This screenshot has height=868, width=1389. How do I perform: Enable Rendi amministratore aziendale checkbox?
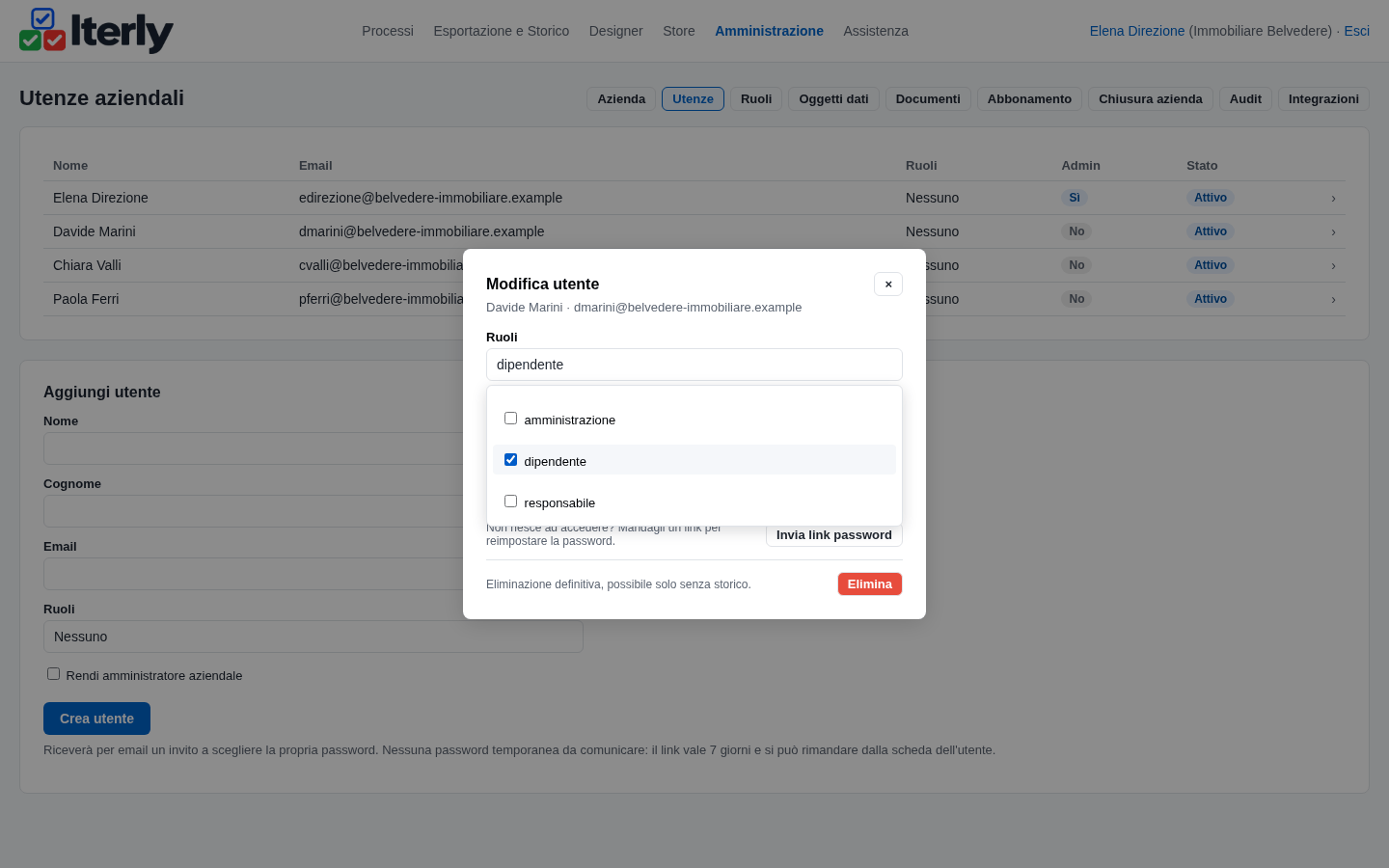tap(54, 674)
